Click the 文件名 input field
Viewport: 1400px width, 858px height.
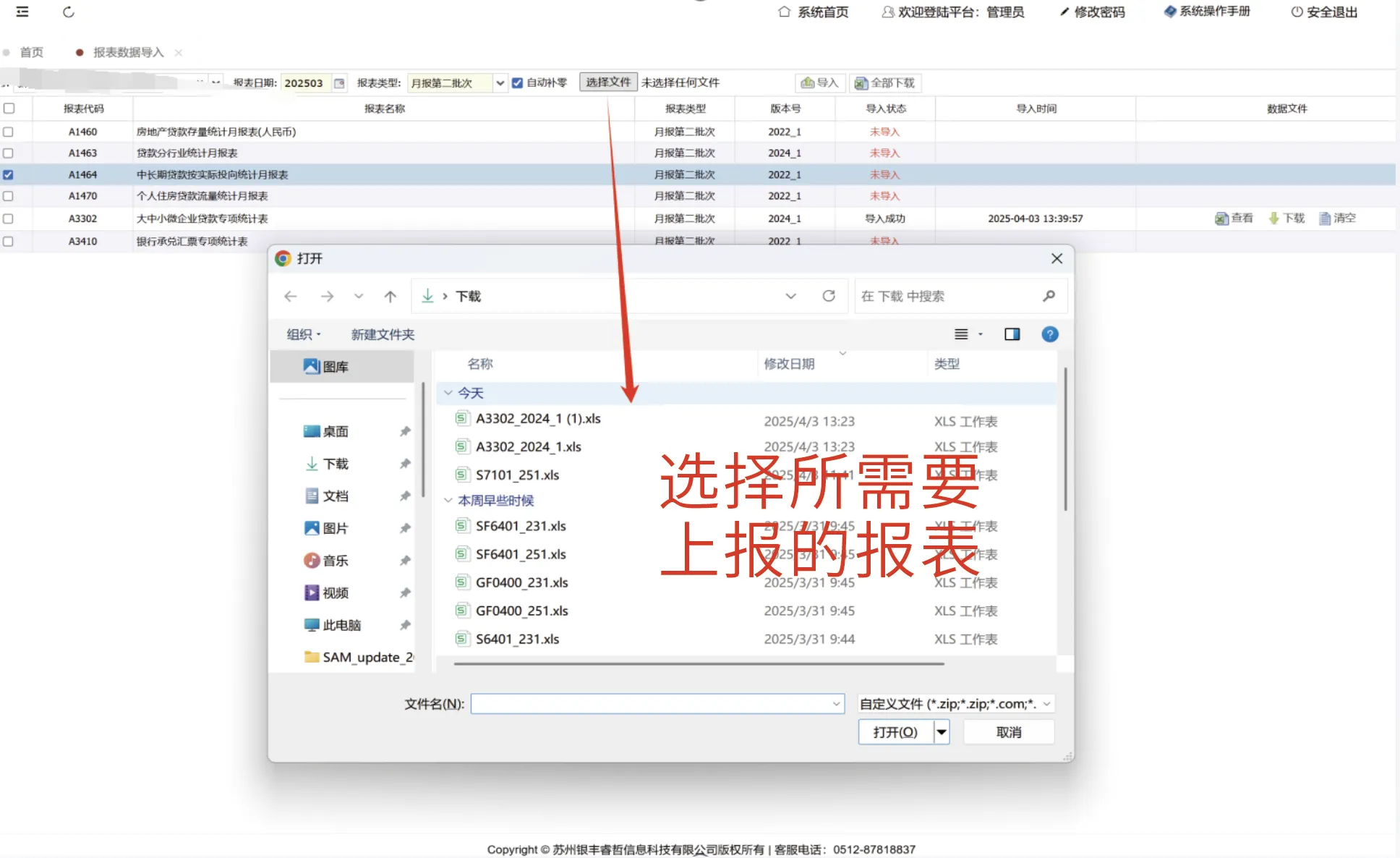651,704
